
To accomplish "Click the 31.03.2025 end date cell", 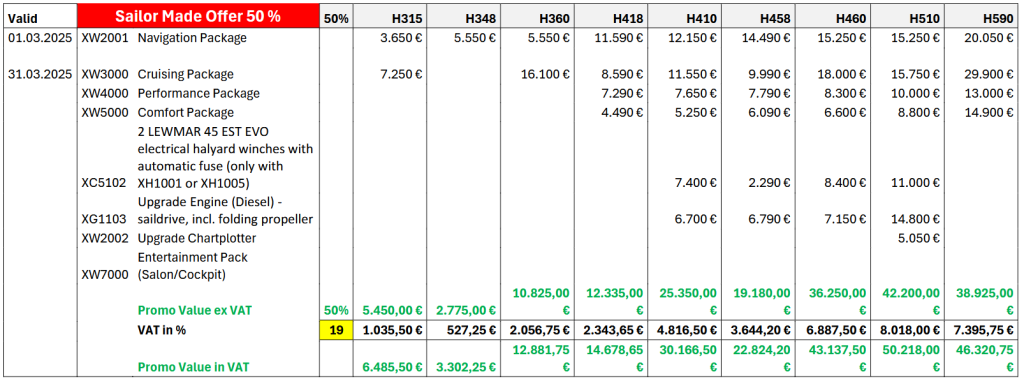I will (x=40, y=74).
